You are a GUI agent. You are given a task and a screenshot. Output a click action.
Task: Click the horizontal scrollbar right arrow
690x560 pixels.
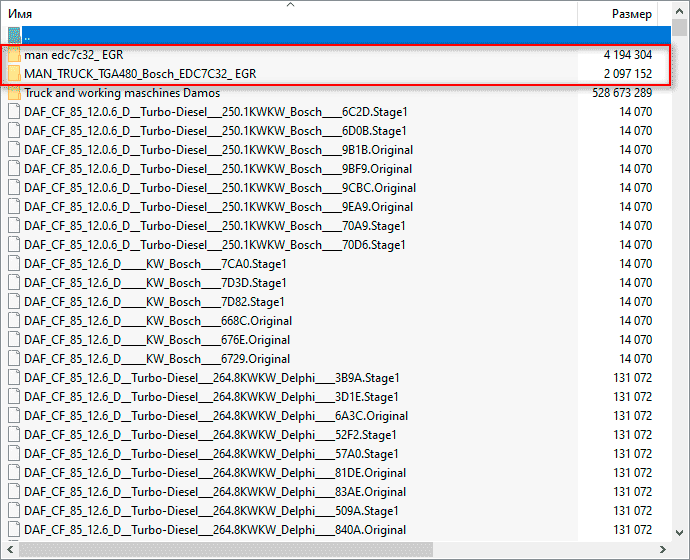[663, 549]
